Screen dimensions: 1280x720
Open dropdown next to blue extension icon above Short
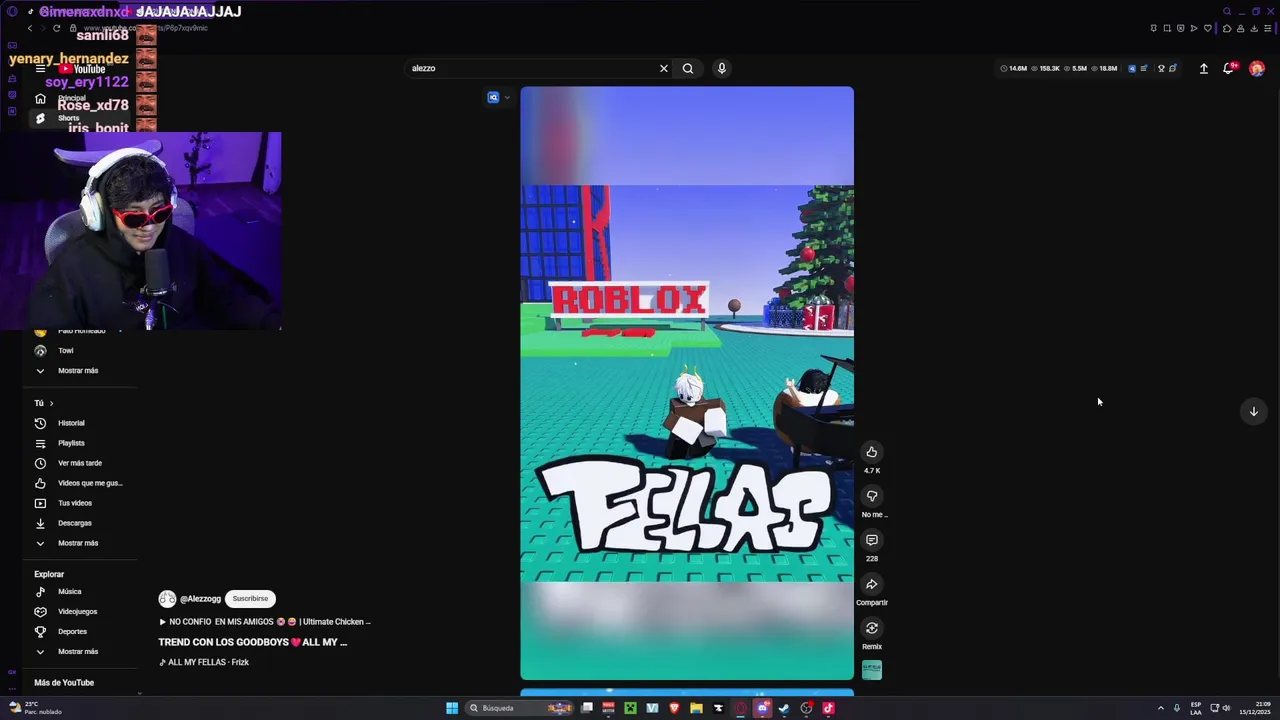pos(507,97)
